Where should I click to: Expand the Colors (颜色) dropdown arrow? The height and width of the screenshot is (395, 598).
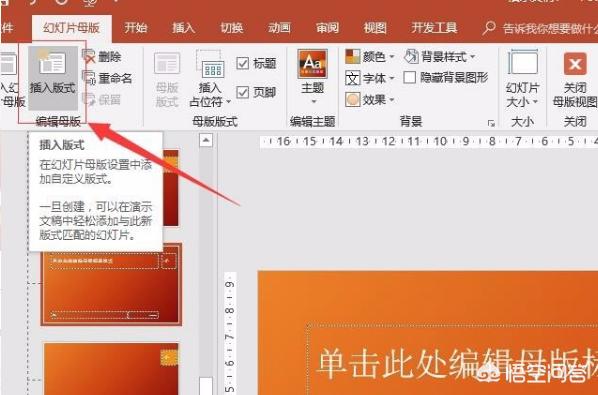pyautogui.click(x=392, y=57)
